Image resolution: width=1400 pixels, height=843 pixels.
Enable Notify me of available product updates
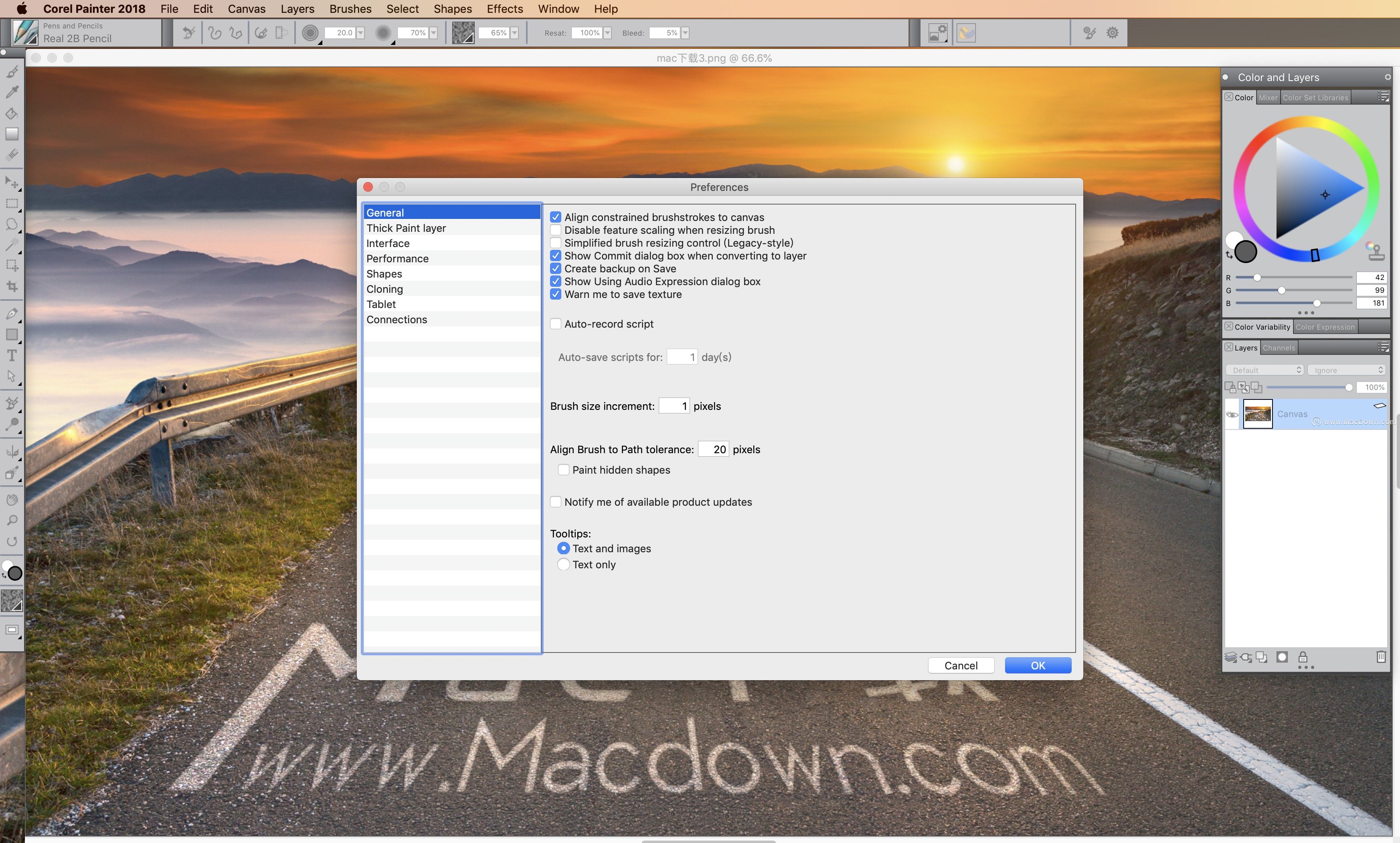click(556, 502)
